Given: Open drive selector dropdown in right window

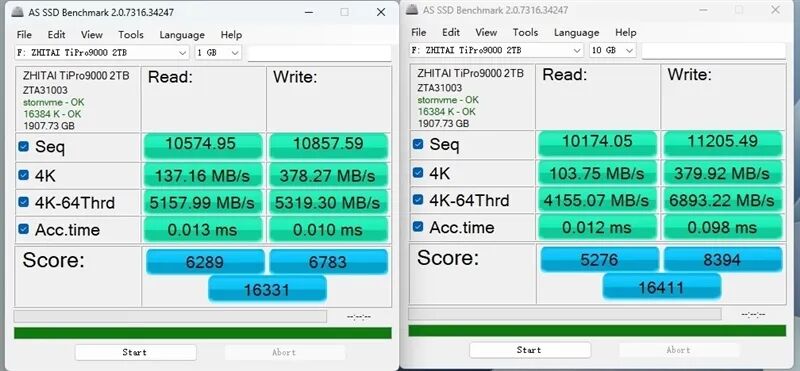Looking at the screenshot, I should point(496,50).
